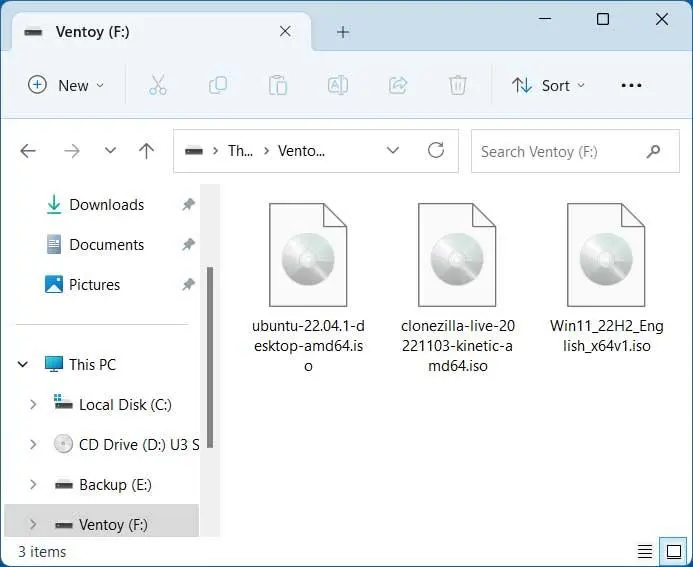Open the New dropdown menu
This screenshot has width=693, height=567.
66,85
